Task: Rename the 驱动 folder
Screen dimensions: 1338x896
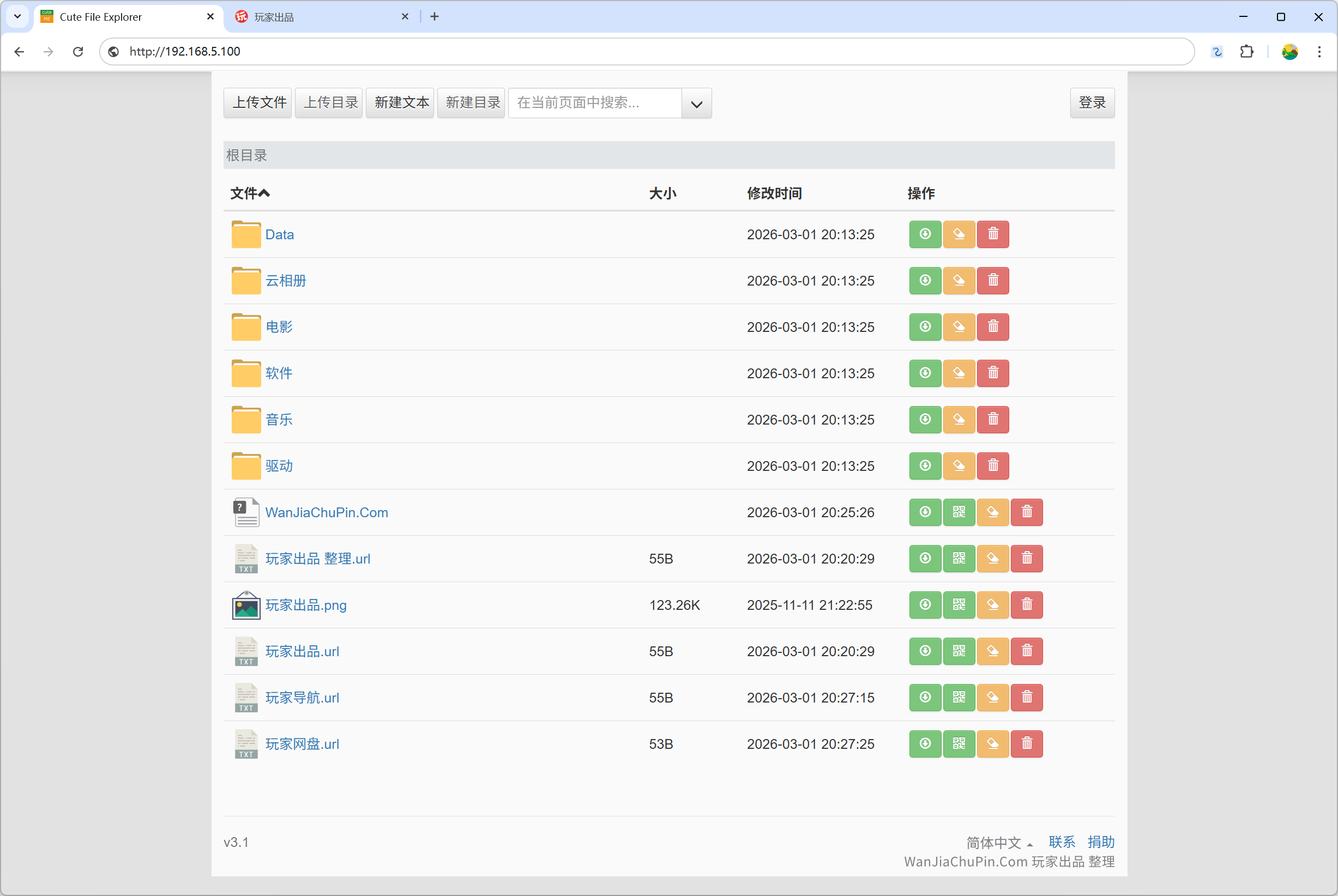Action: pyautogui.click(x=959, y=466)
